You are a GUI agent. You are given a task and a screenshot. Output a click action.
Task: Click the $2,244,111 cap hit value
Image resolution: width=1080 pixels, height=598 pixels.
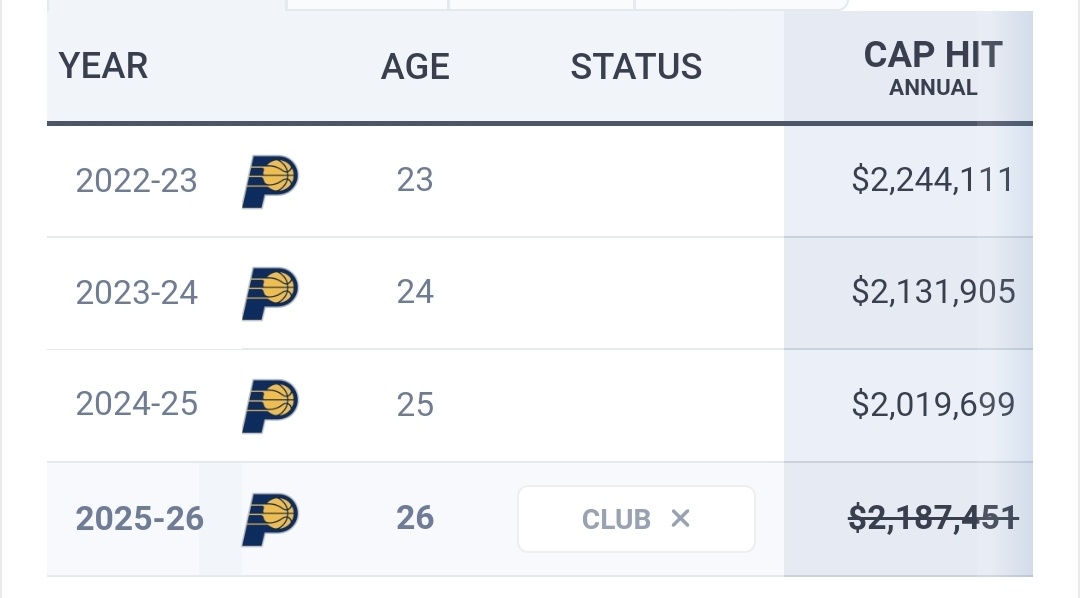[x=932, y=180]
